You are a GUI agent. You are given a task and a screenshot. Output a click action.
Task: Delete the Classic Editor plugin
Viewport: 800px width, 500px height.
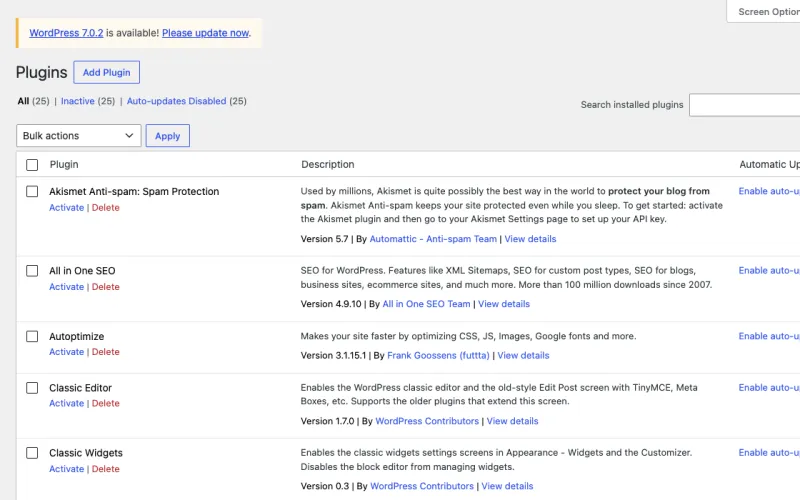coord(106,403)
